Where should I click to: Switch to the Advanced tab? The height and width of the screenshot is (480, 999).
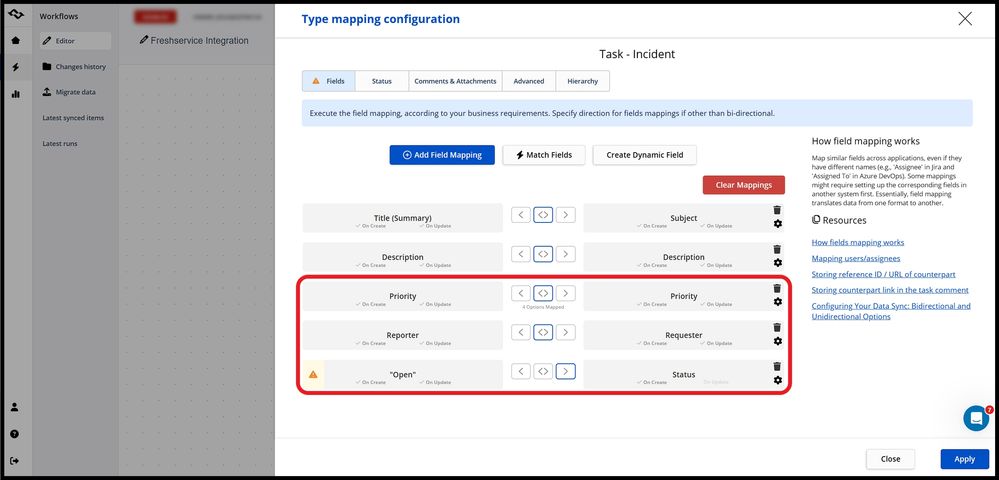tap(529, 81)
